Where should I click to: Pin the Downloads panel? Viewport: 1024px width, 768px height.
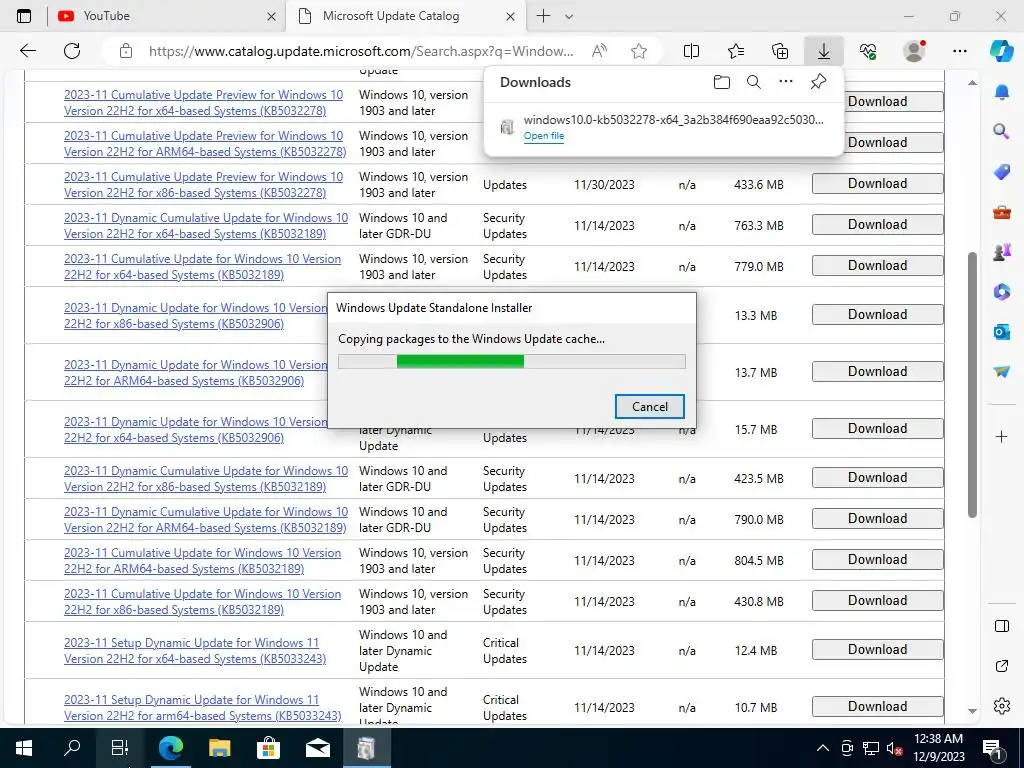click(818, 82)
